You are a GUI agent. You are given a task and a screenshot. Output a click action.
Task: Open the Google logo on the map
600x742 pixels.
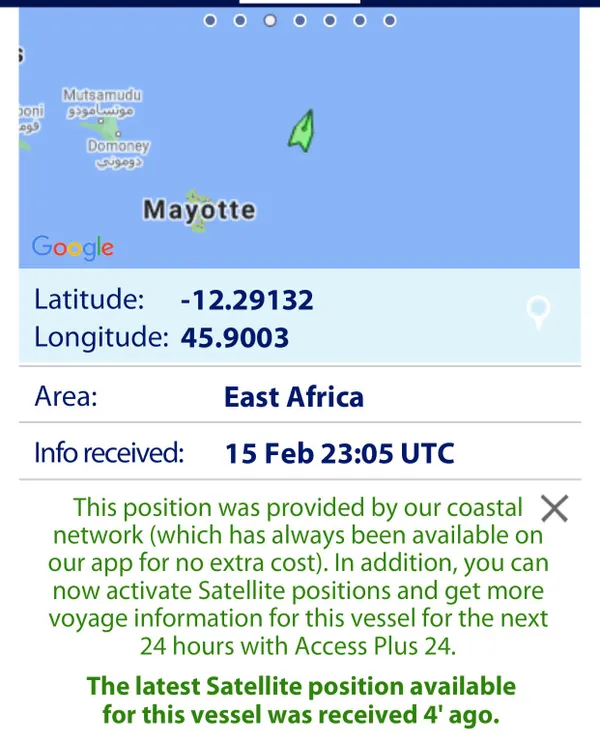pos(73,247)
